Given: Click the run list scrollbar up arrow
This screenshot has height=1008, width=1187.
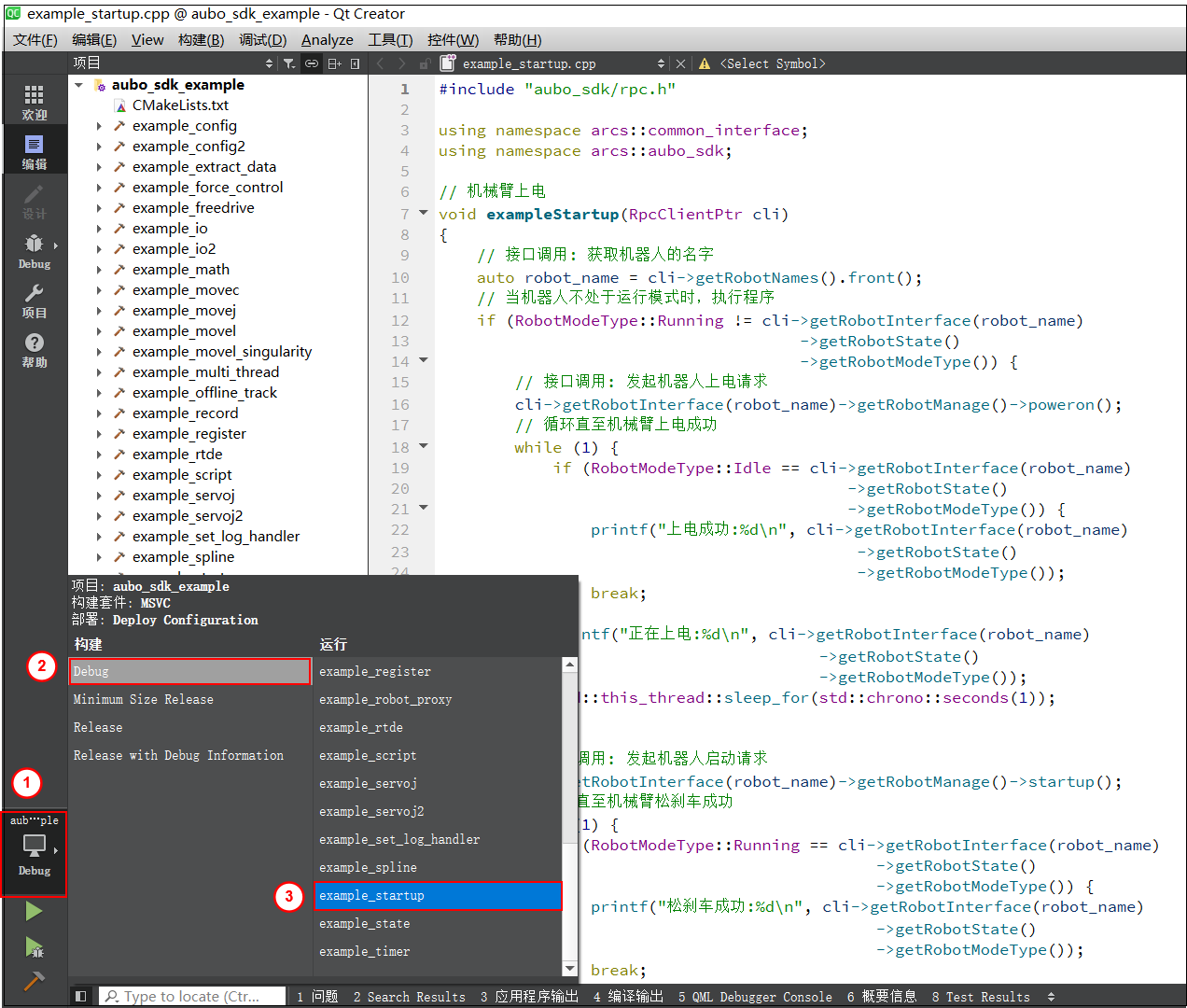Looking at the screenshot, I should pos(570,665).
